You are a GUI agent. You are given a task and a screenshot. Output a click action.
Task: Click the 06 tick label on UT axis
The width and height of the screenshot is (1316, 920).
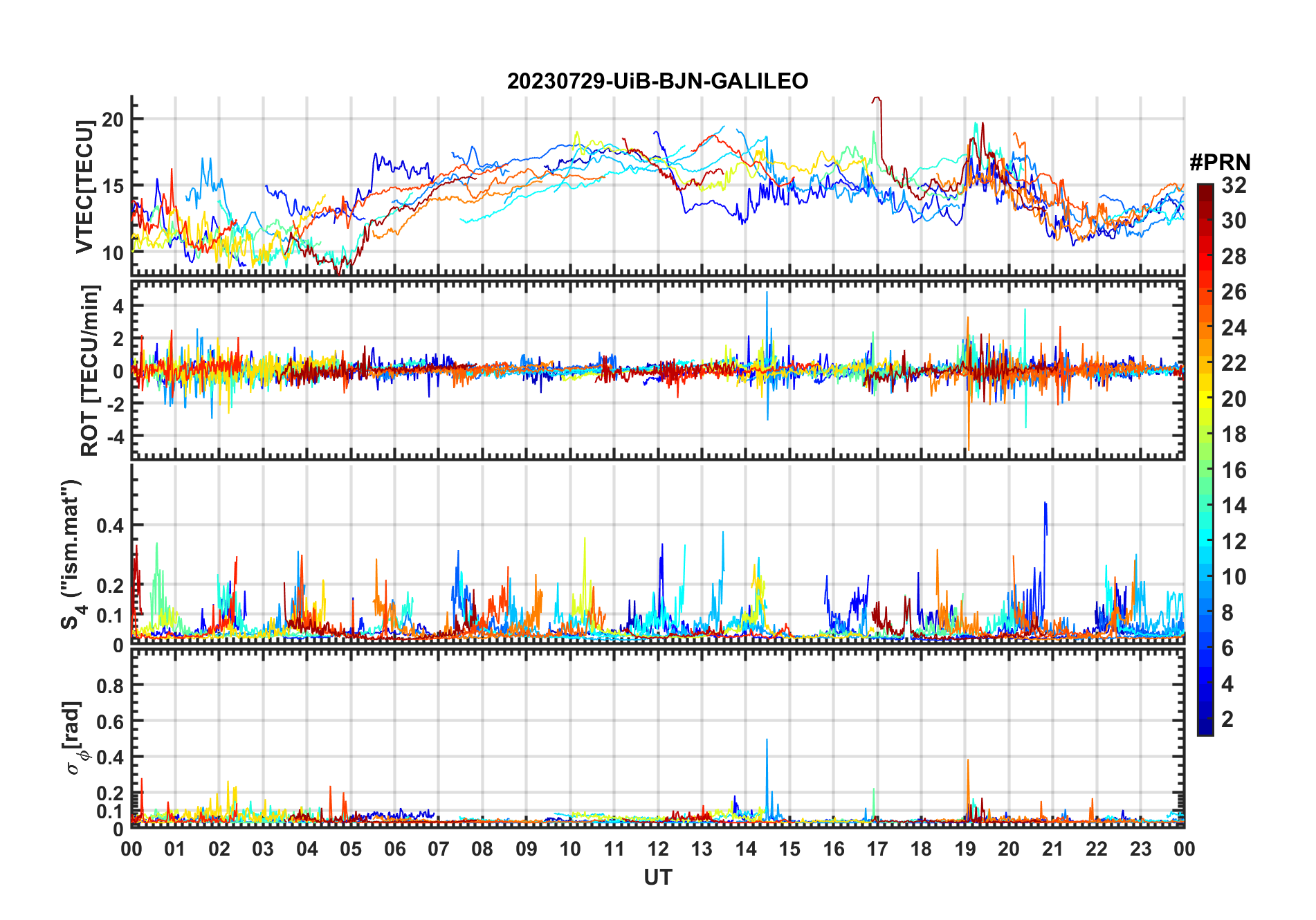coord(394,849)
